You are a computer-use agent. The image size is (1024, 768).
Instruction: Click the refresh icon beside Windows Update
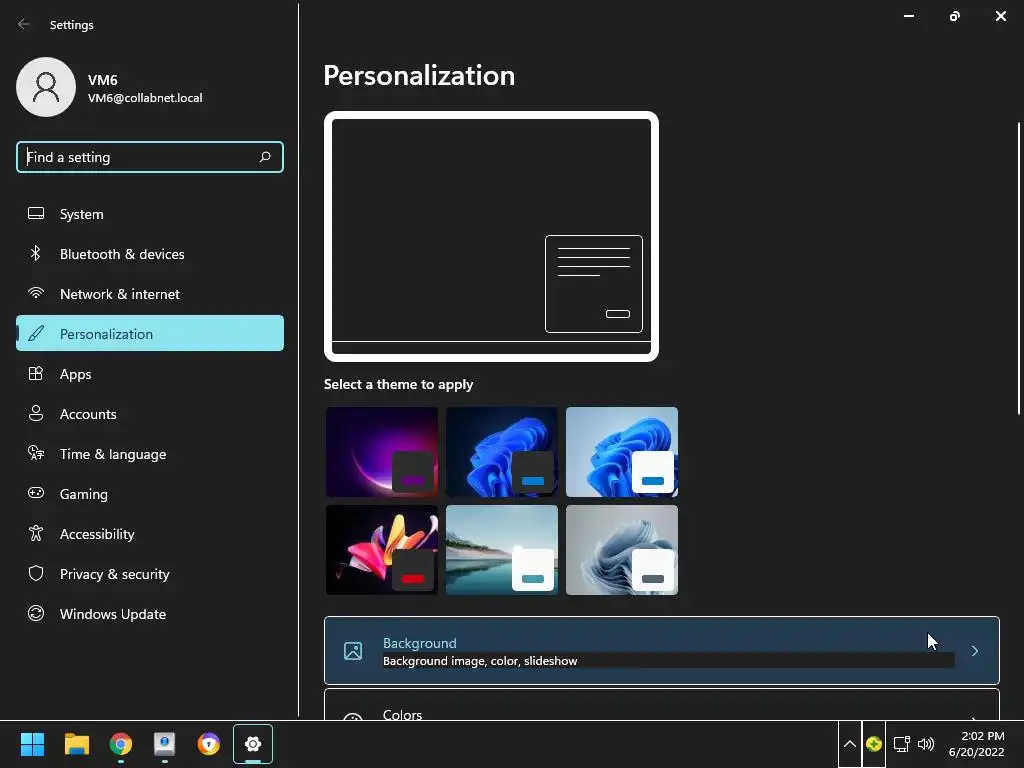point(36,613)
